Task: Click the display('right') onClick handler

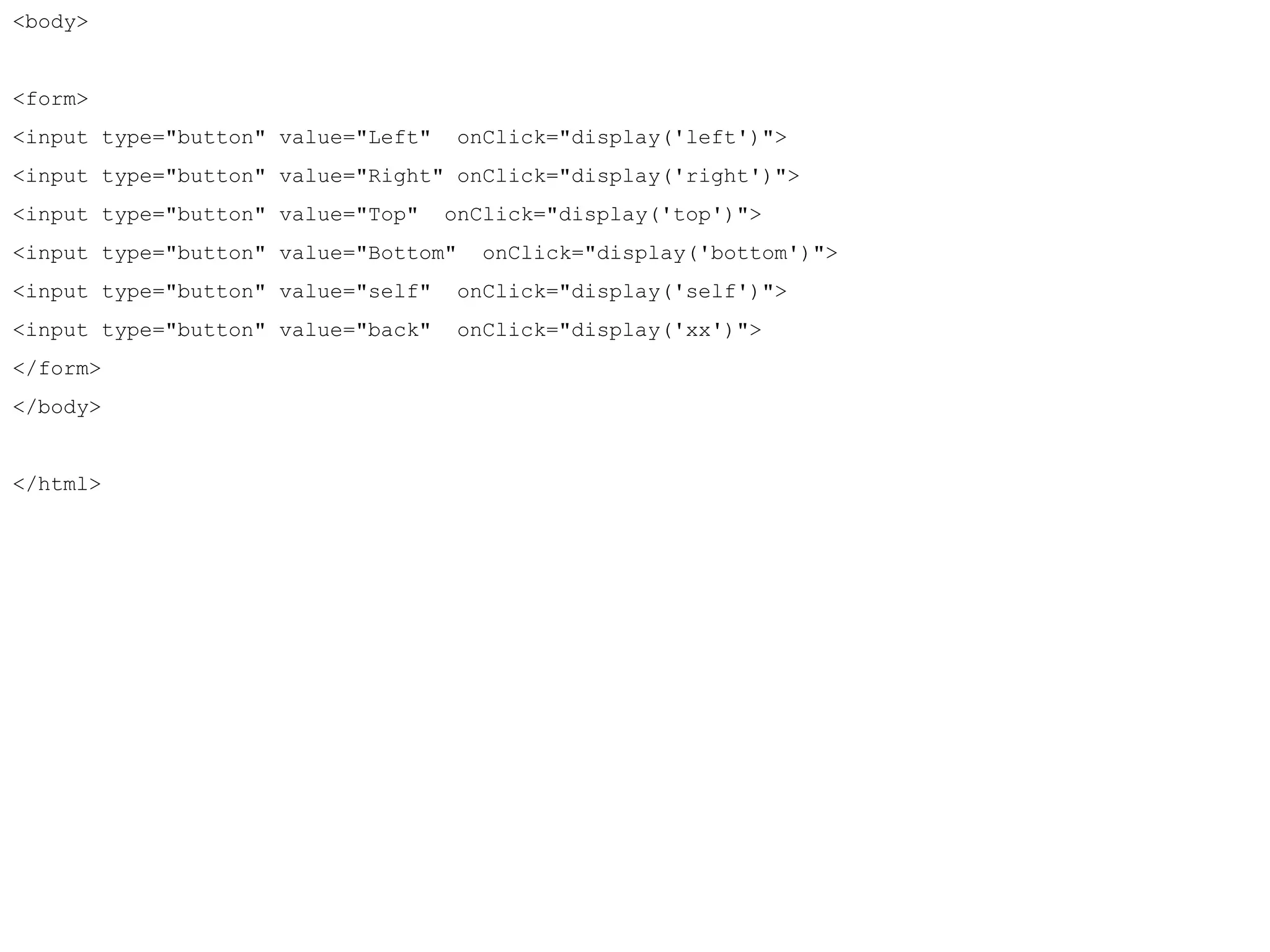Action: (x=629, y=176)
